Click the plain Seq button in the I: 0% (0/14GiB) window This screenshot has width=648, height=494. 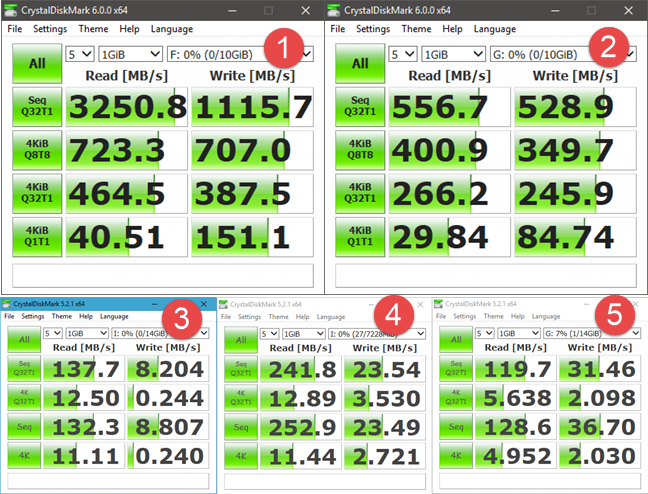[24, 426]
